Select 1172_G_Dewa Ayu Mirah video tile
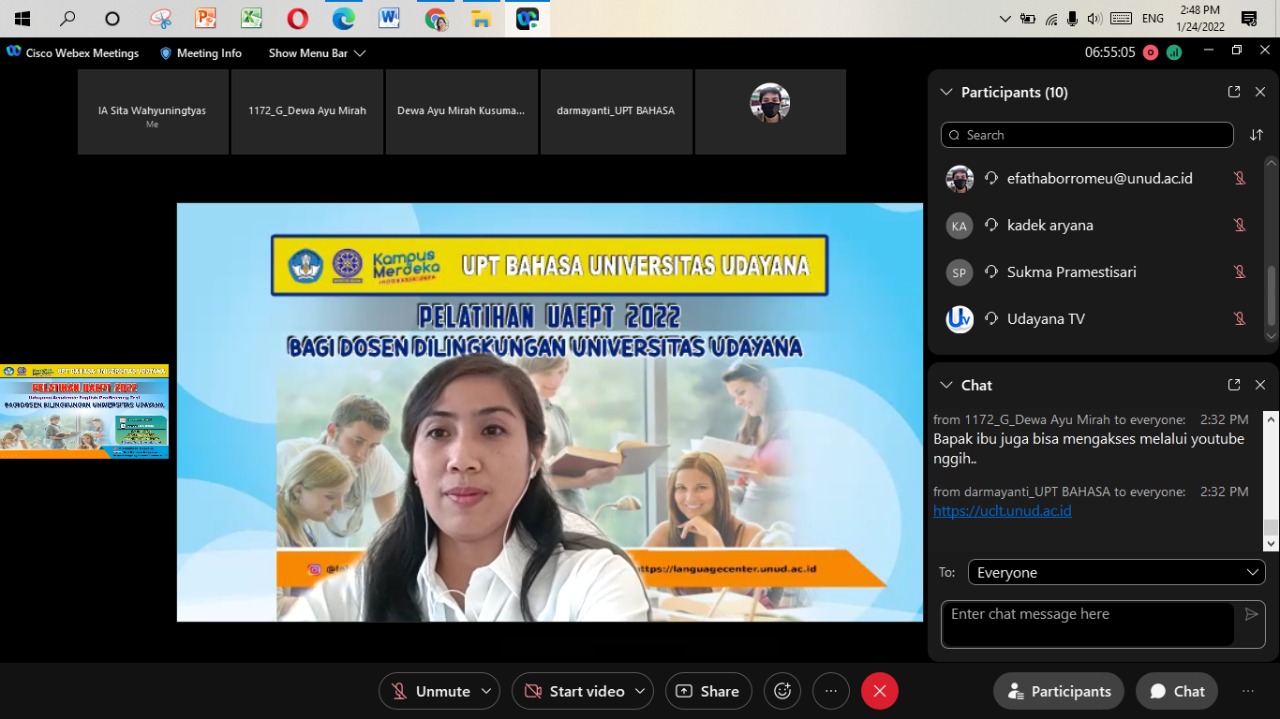The height and width of the screenshot is (719, 1280). point(307,112)
